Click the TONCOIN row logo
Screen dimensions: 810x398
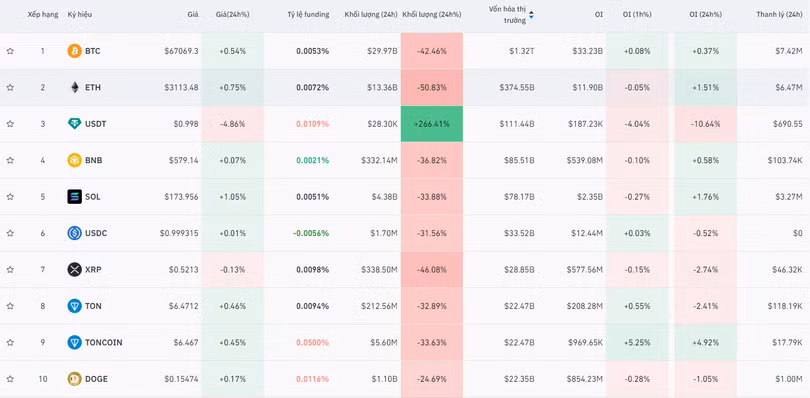75,342
